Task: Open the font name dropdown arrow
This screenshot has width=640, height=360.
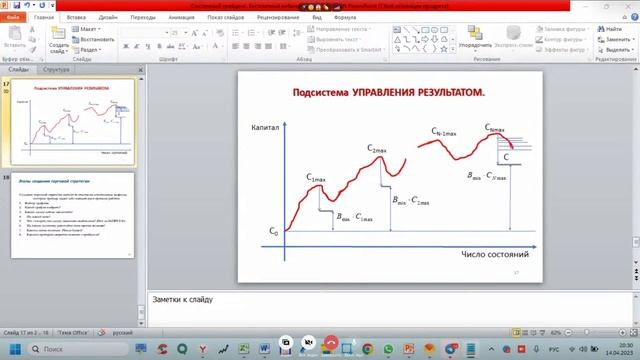Action: (167, 33)
